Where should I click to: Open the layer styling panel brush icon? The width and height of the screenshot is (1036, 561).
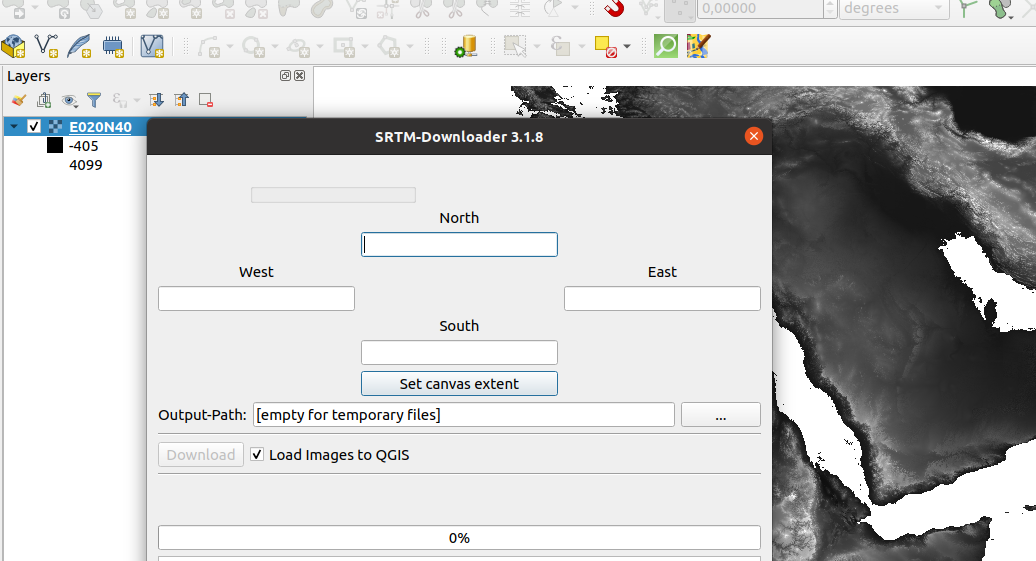pos(18,100)
